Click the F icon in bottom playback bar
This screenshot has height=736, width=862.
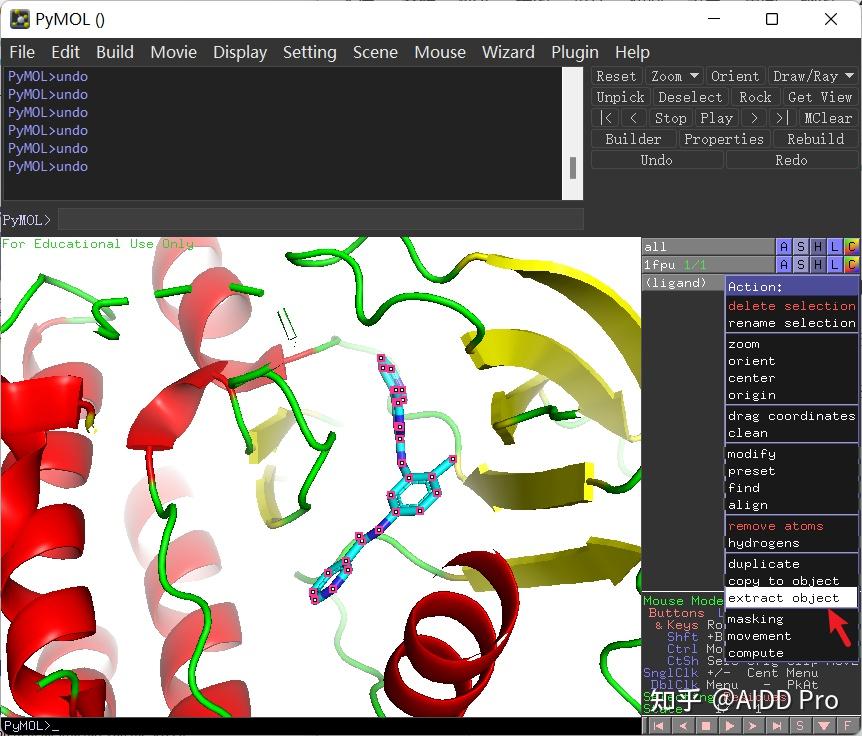[x=847, y=726]
